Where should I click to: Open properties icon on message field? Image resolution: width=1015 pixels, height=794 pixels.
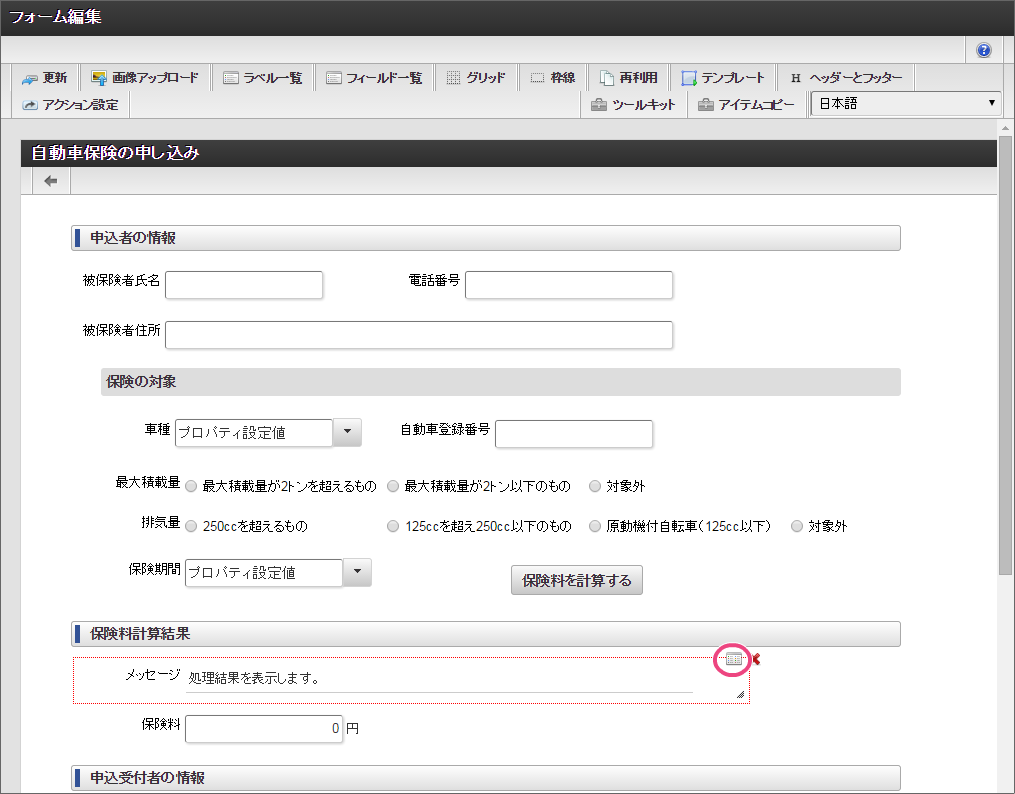(x=734, y=659)
